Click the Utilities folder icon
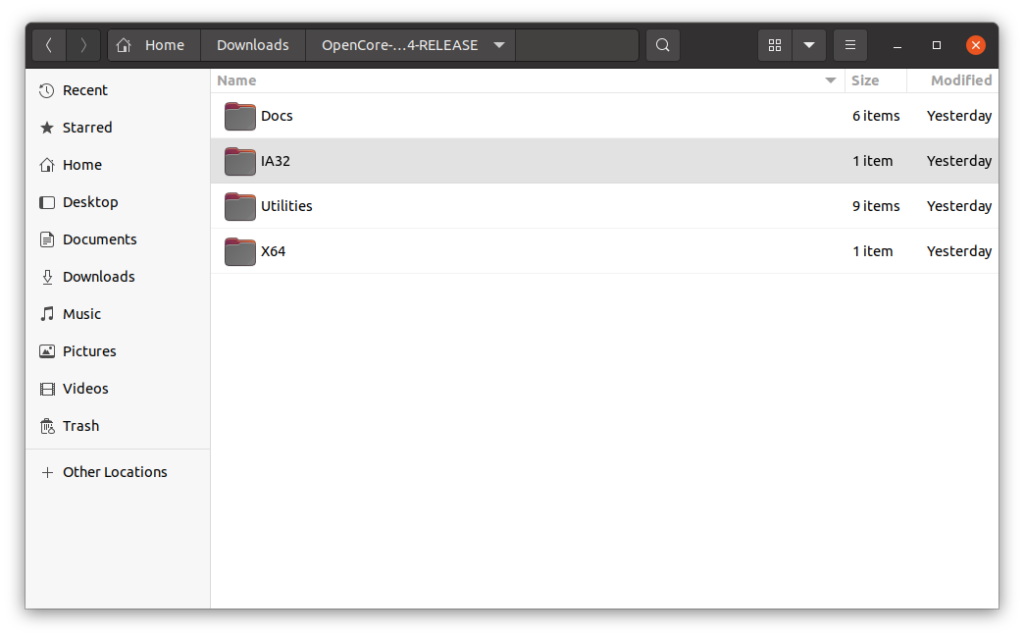 [x=240, y=206]
